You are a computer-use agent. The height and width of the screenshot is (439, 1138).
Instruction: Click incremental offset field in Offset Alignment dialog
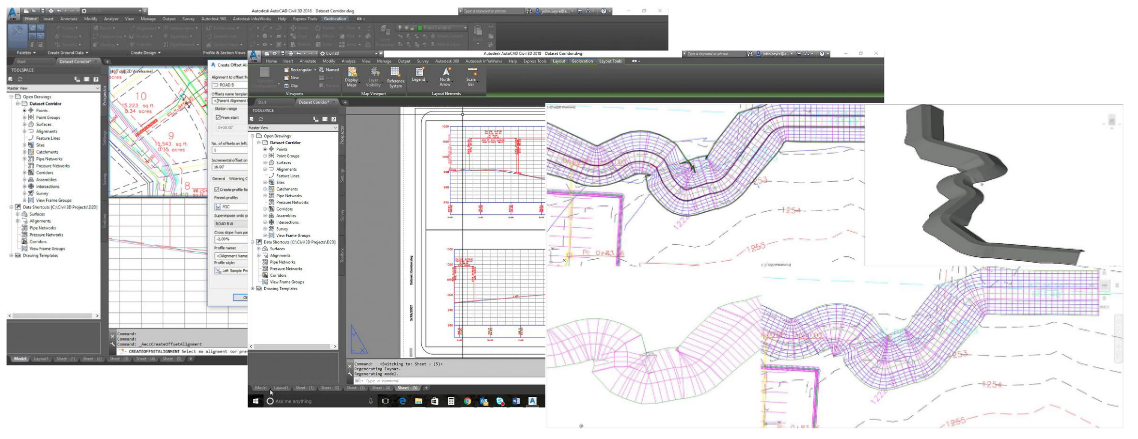(229, 168)
